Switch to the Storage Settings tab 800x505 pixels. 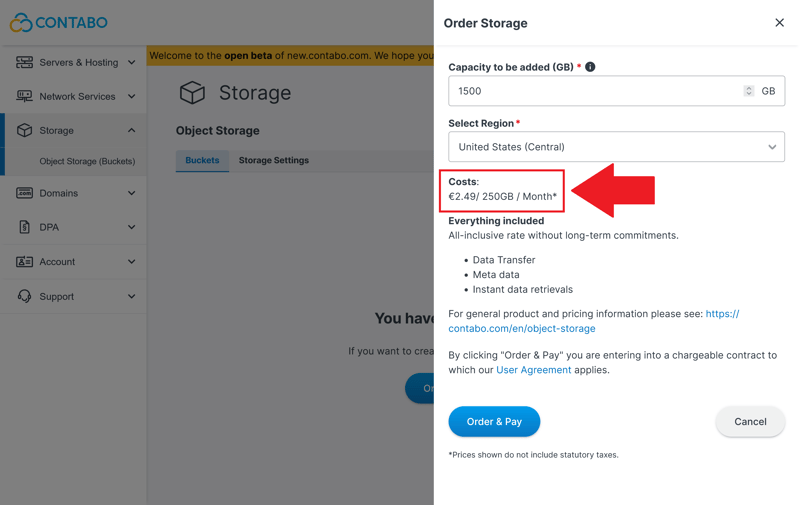[273, 160]
